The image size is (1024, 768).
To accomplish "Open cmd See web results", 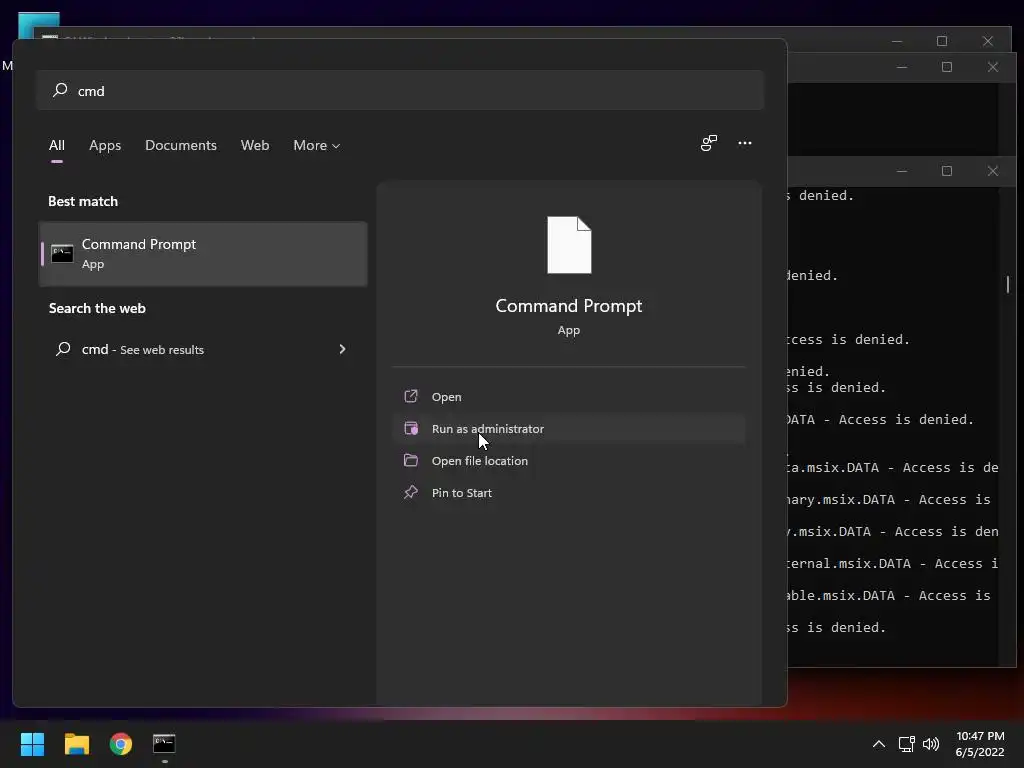I will point(203,349).
